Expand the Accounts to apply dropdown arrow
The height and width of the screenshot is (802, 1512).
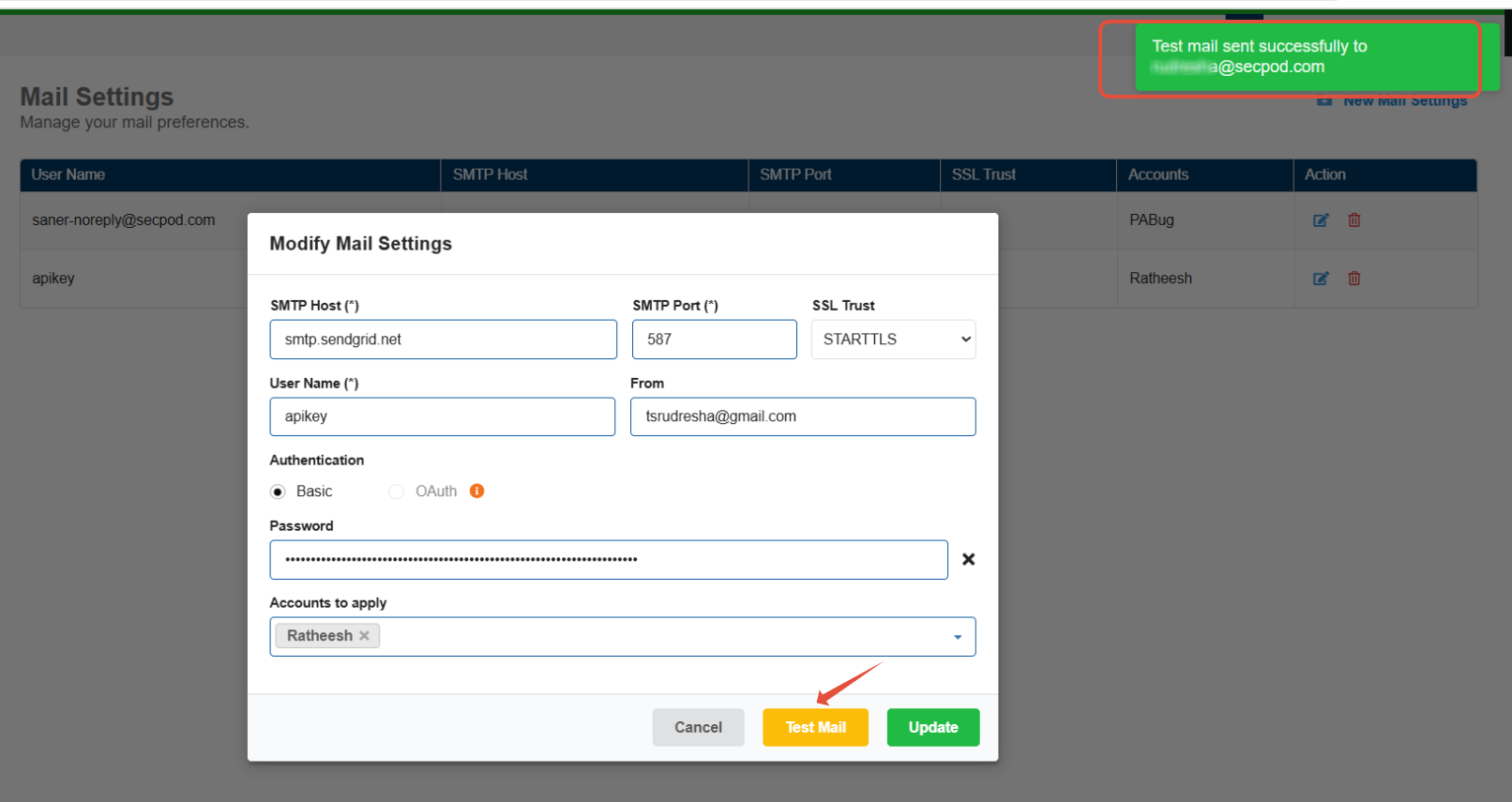click(x=958, y=637)
